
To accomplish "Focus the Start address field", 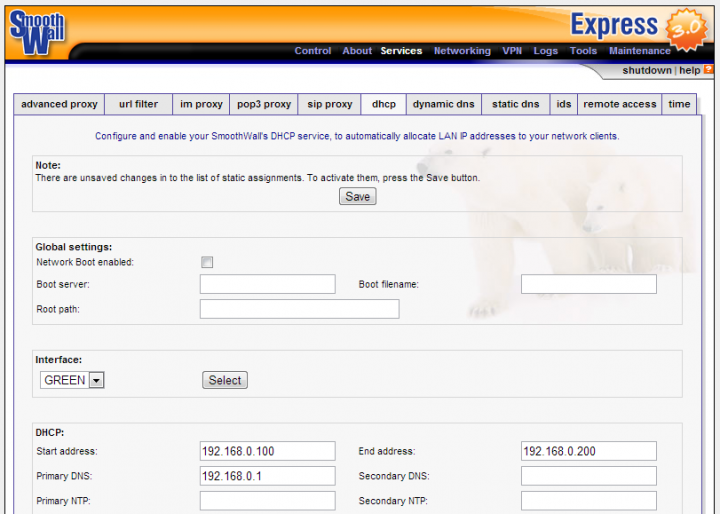I will tap(267, 451).
